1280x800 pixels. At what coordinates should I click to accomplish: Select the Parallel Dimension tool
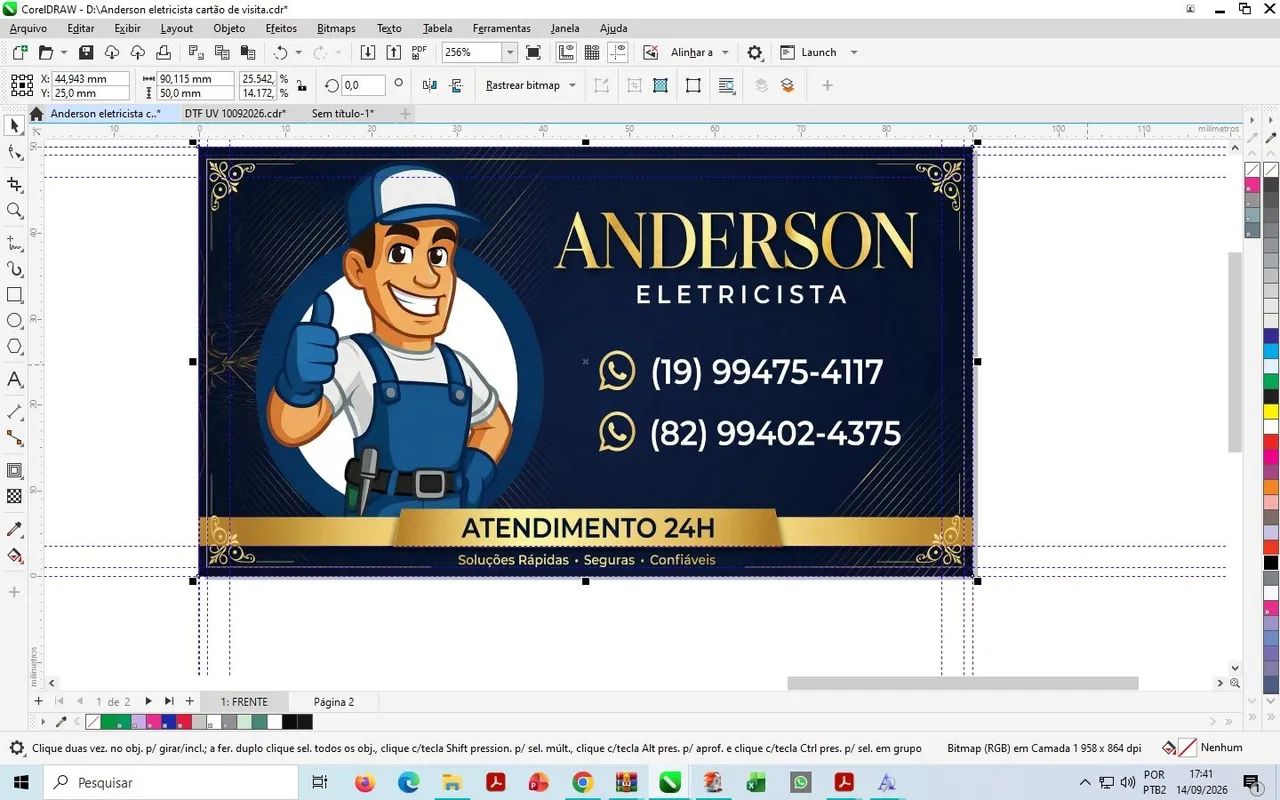click(14, 412)
